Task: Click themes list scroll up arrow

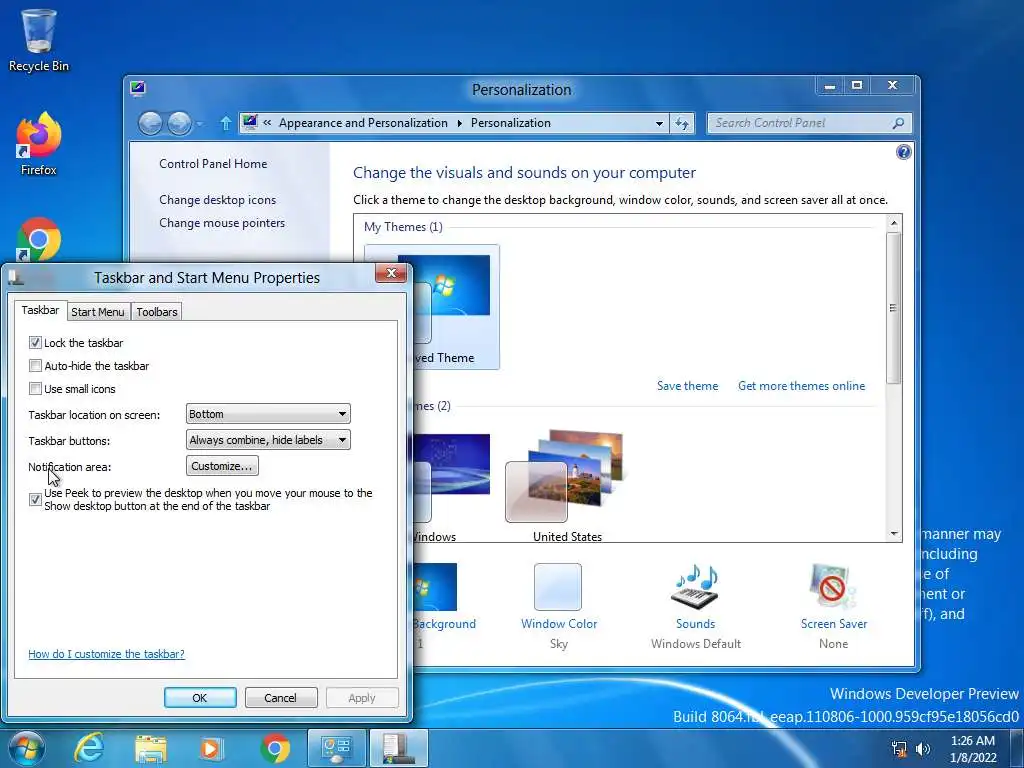Action: pyautogui.click(x=893, y=223)
